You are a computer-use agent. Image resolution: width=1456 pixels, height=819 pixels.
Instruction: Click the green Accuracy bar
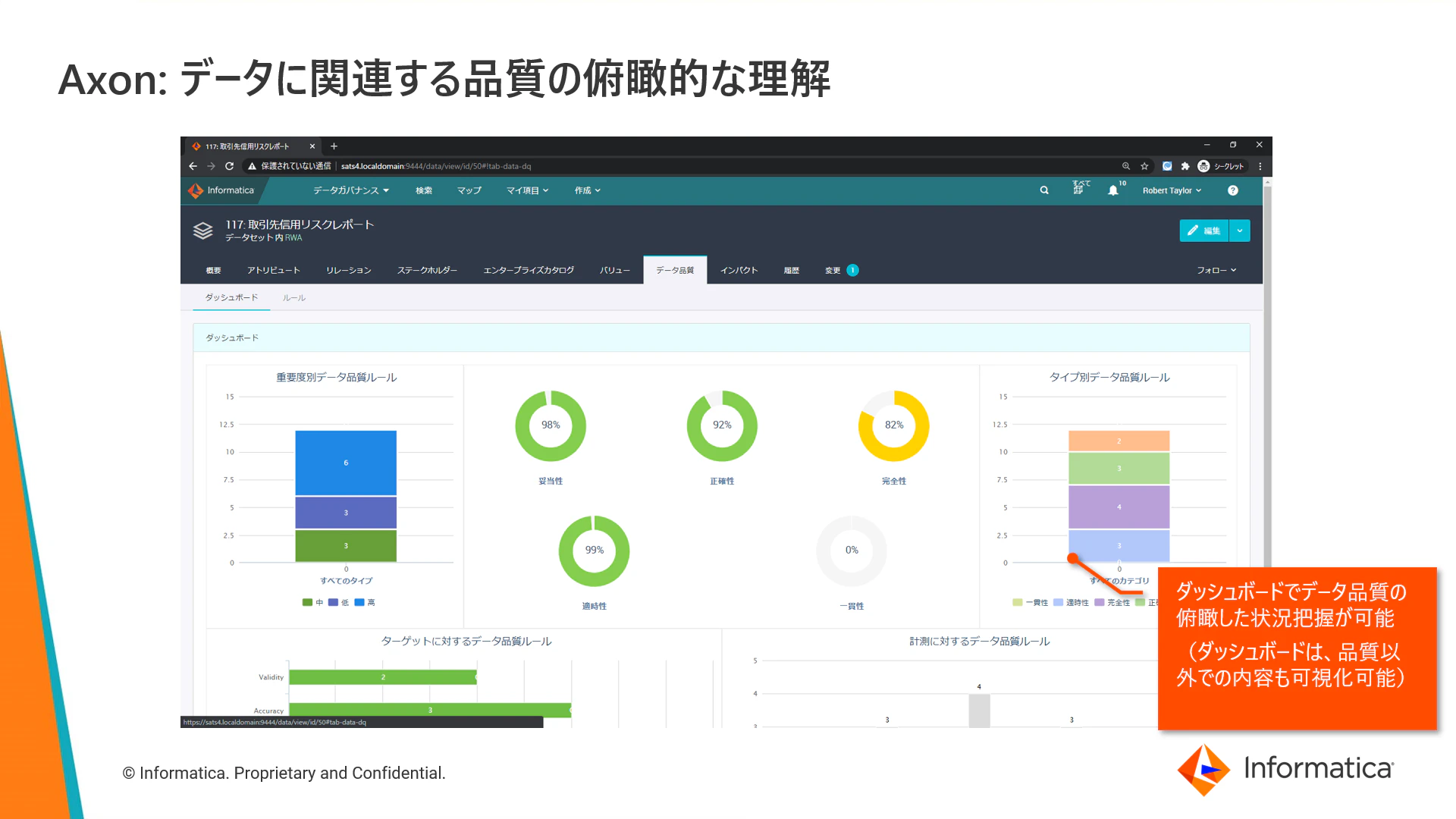click(430, 711)
